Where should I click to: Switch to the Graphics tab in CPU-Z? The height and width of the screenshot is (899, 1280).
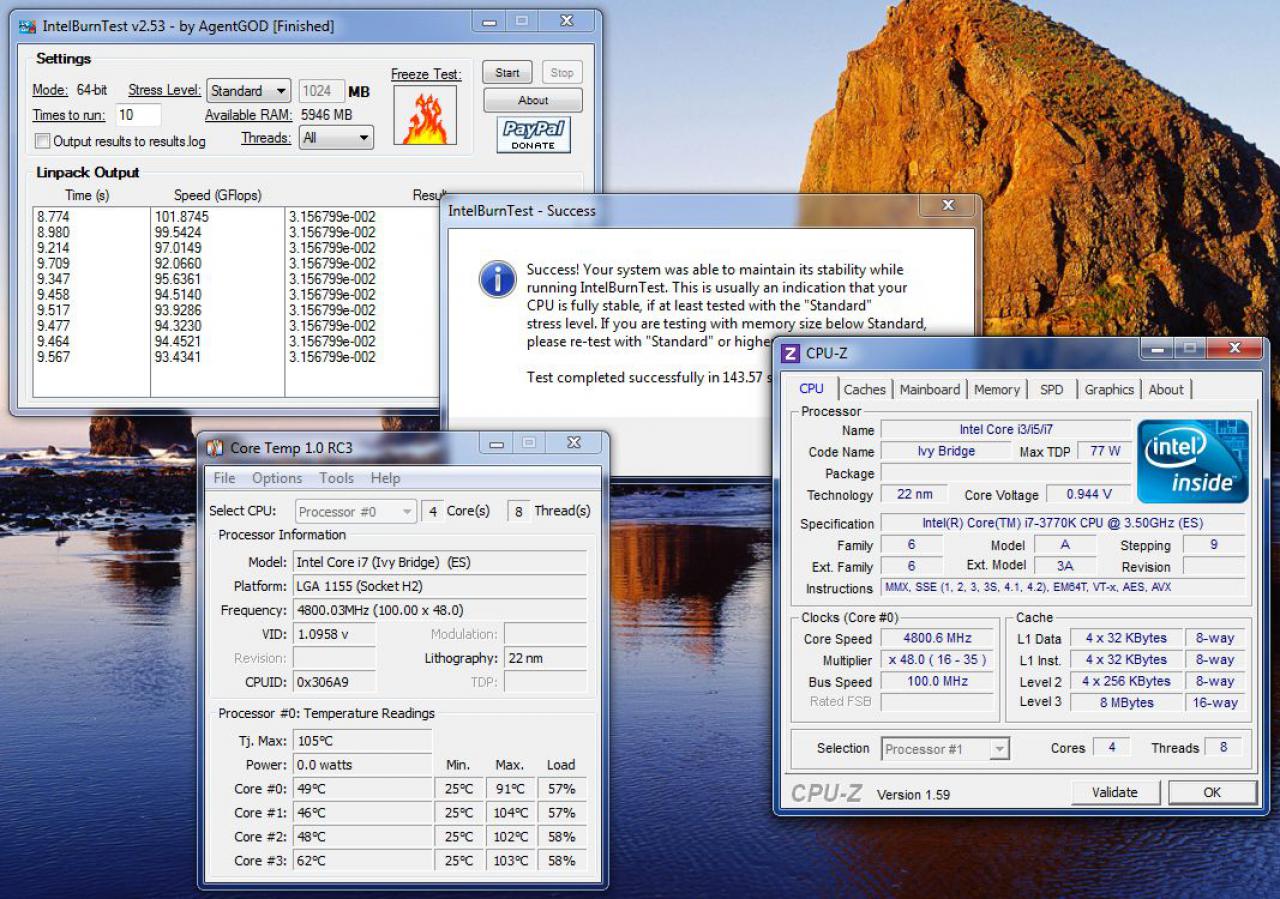tap(1109, 390)
